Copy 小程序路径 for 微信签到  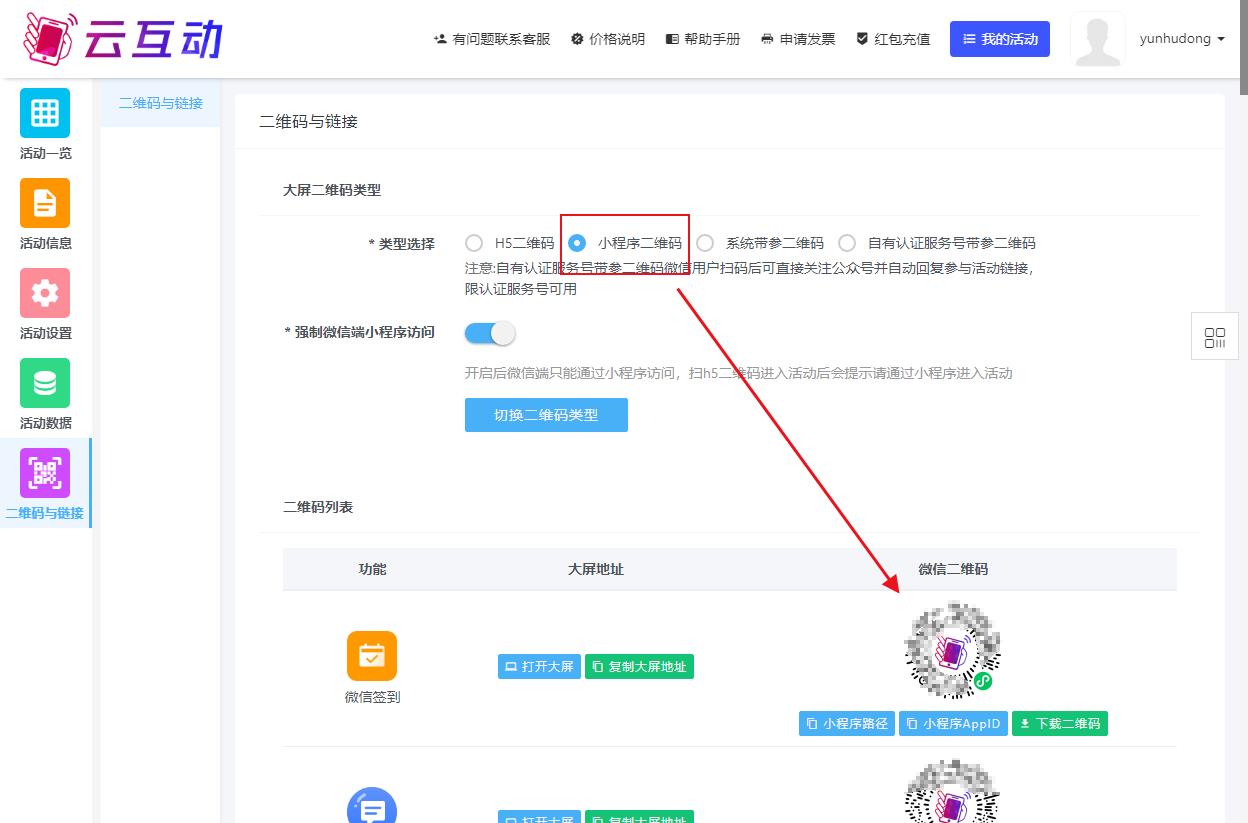pyautogui.click(x=847, y=723)
